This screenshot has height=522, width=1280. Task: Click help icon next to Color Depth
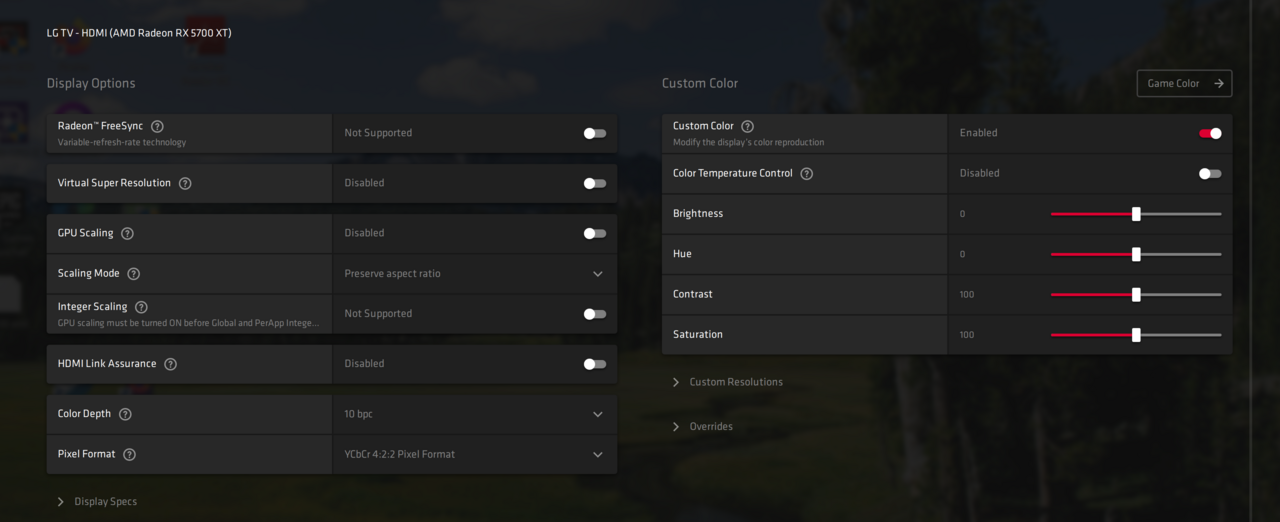tap(125, 414)
